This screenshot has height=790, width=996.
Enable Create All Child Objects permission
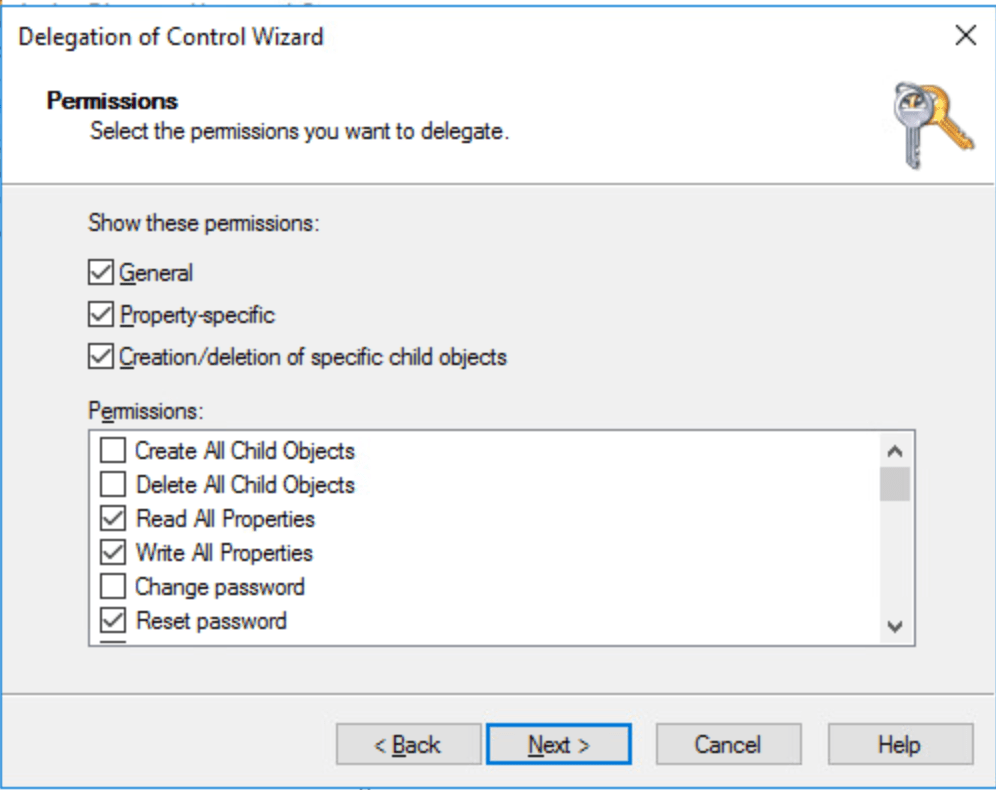[114, 451]
